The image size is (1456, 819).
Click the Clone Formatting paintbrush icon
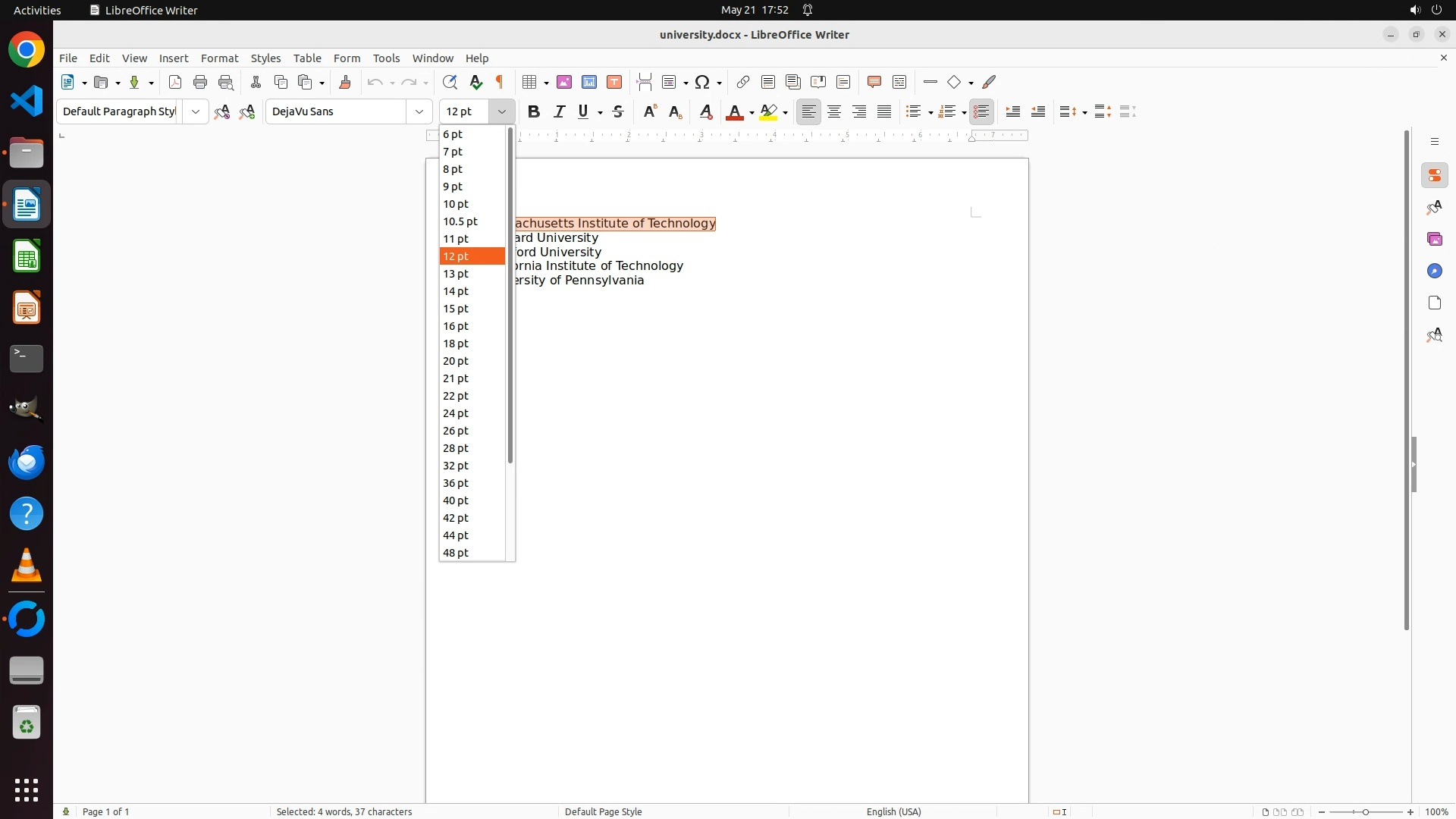tap(345, 82)
